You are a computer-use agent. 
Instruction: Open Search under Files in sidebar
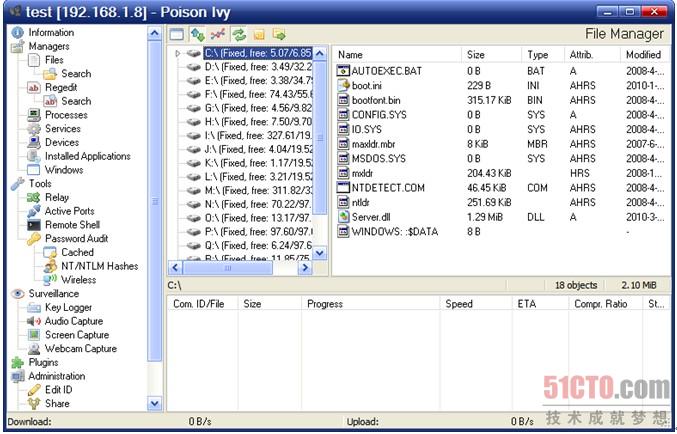pos(76,74)
